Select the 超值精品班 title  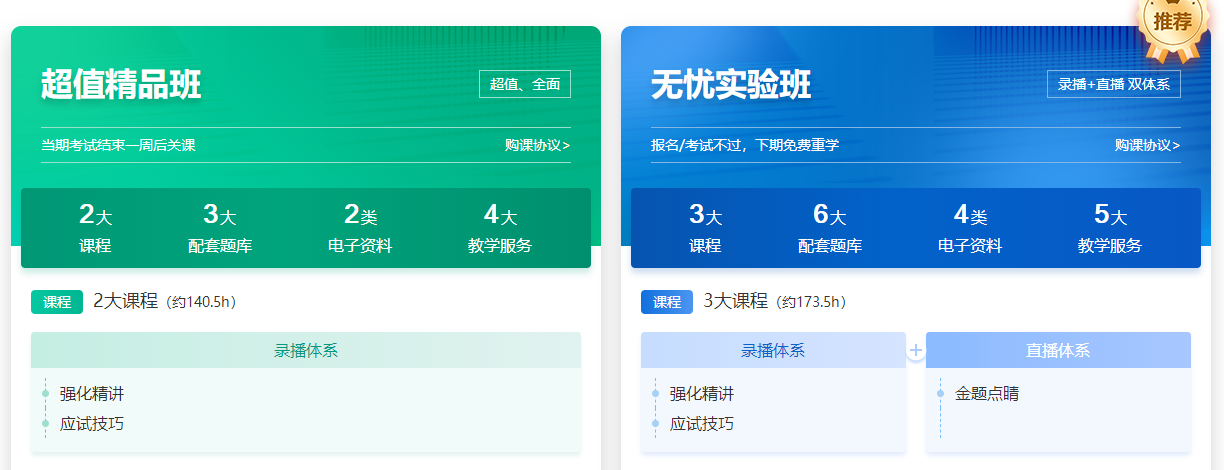(121, 85)
